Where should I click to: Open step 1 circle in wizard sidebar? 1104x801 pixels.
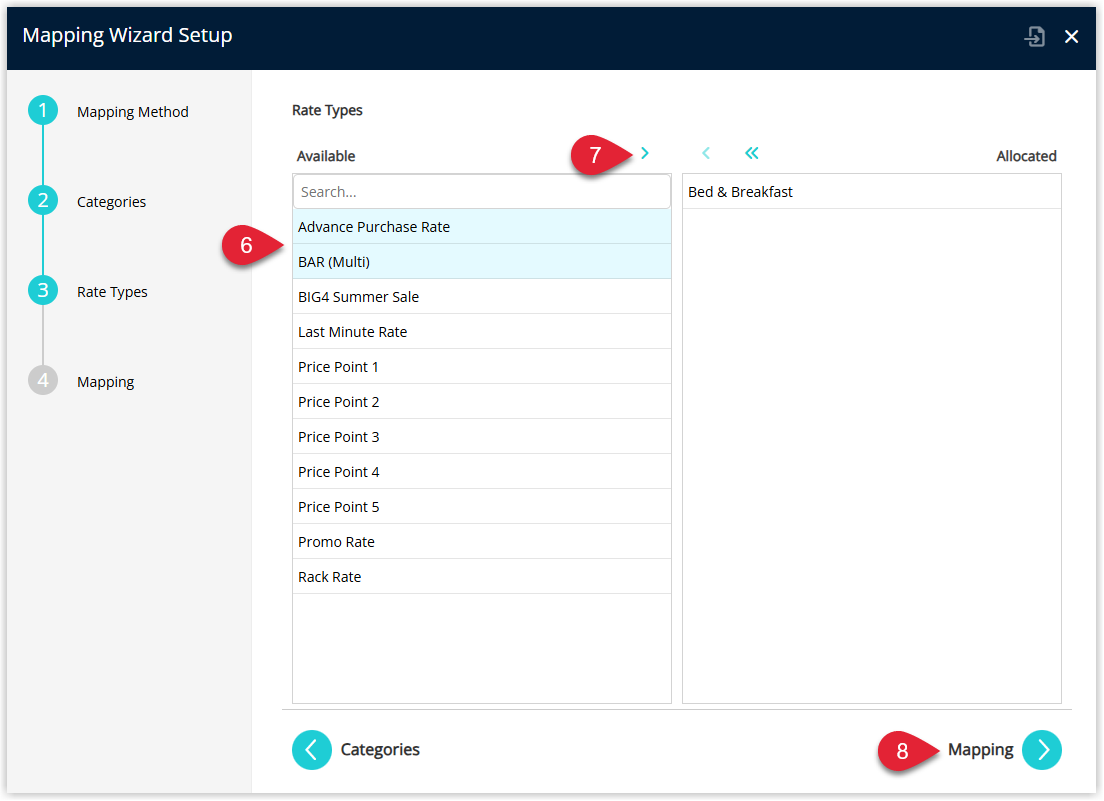click(x=43, y=111)
